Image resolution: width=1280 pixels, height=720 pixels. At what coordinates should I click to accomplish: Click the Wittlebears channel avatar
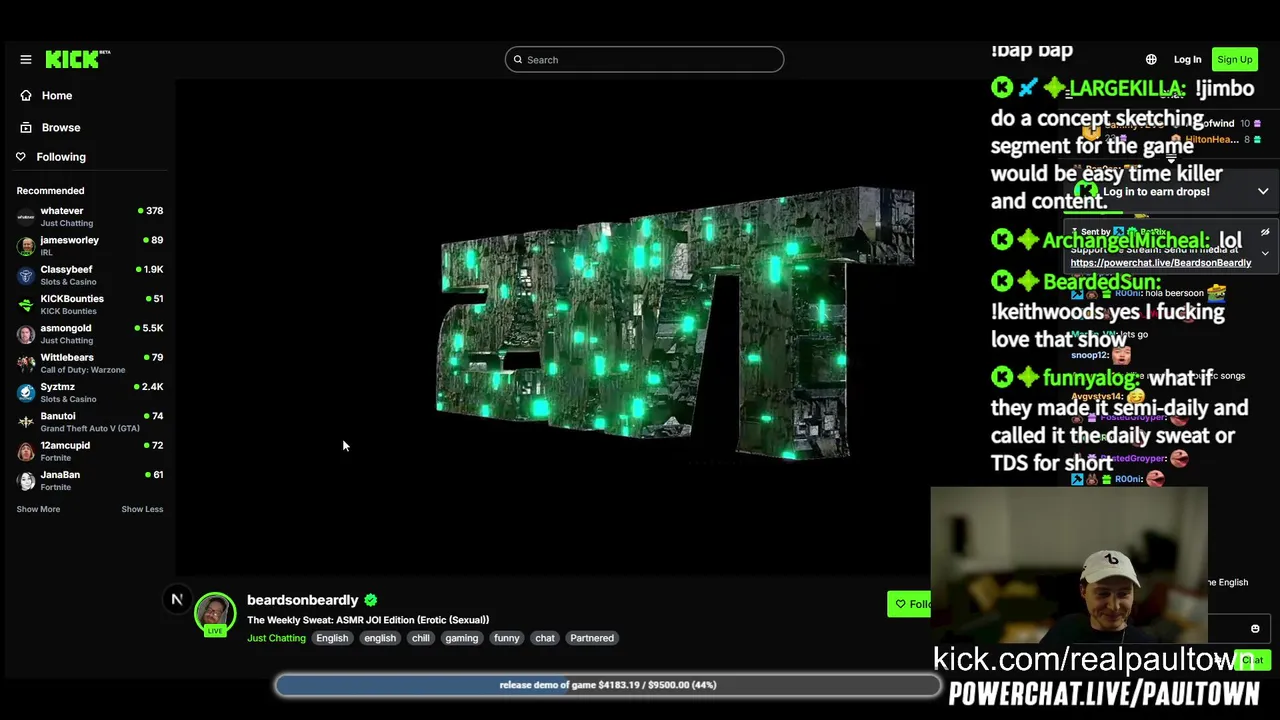26,363
